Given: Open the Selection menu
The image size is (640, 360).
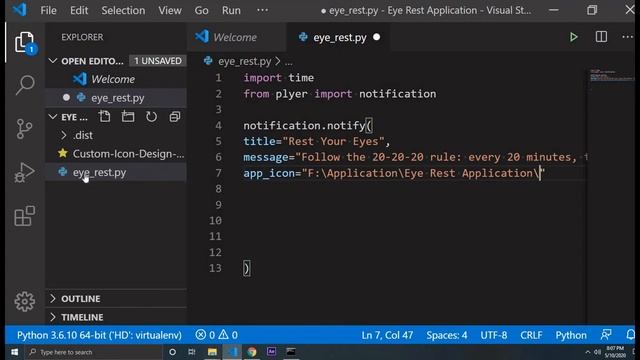Looking at the screenshot, I should pyautogui.click(x=123, y=10).
